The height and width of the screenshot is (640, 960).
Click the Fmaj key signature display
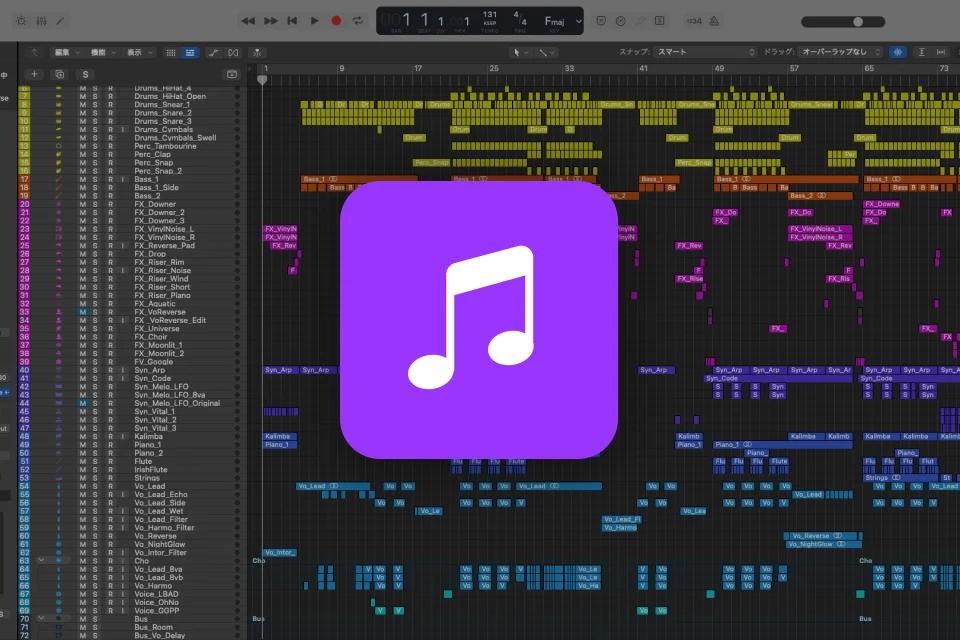tap(554, 21)
